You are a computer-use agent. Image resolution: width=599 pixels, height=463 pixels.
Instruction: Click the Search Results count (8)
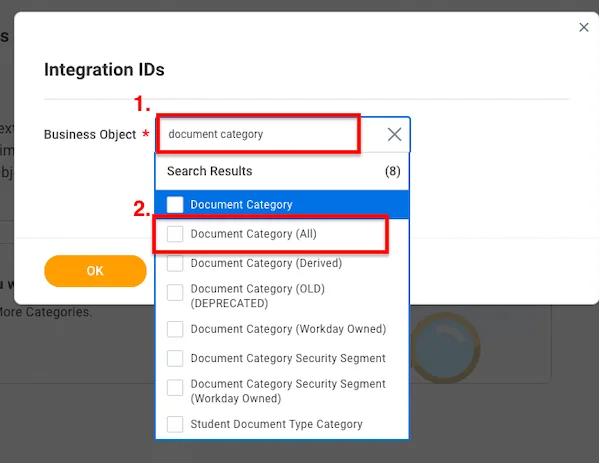pos(393,171)
